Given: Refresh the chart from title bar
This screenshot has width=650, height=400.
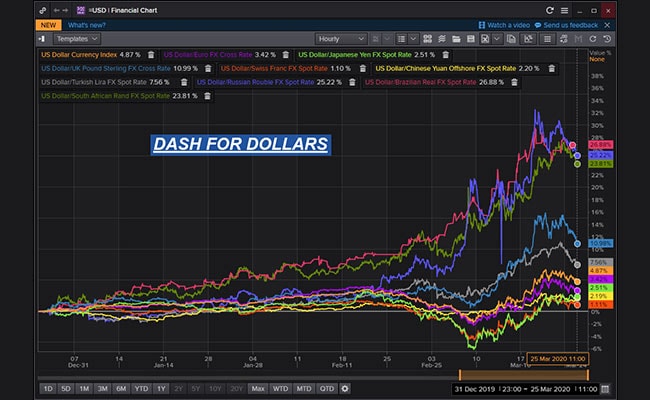Looking at the screenshot, I should coord(550,10).
